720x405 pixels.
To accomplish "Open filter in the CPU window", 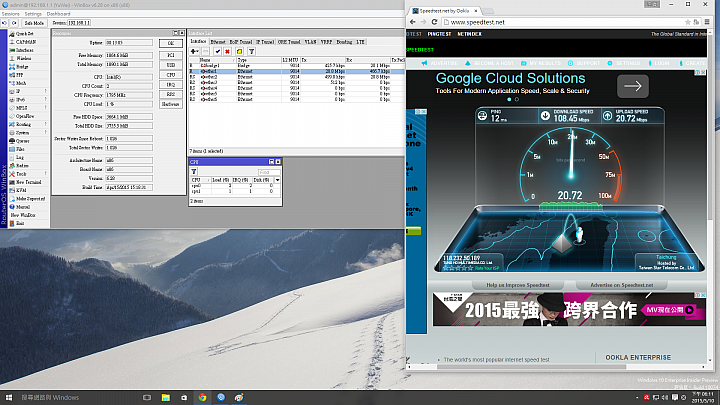I will pyautogui.click(x=194, y=172).
